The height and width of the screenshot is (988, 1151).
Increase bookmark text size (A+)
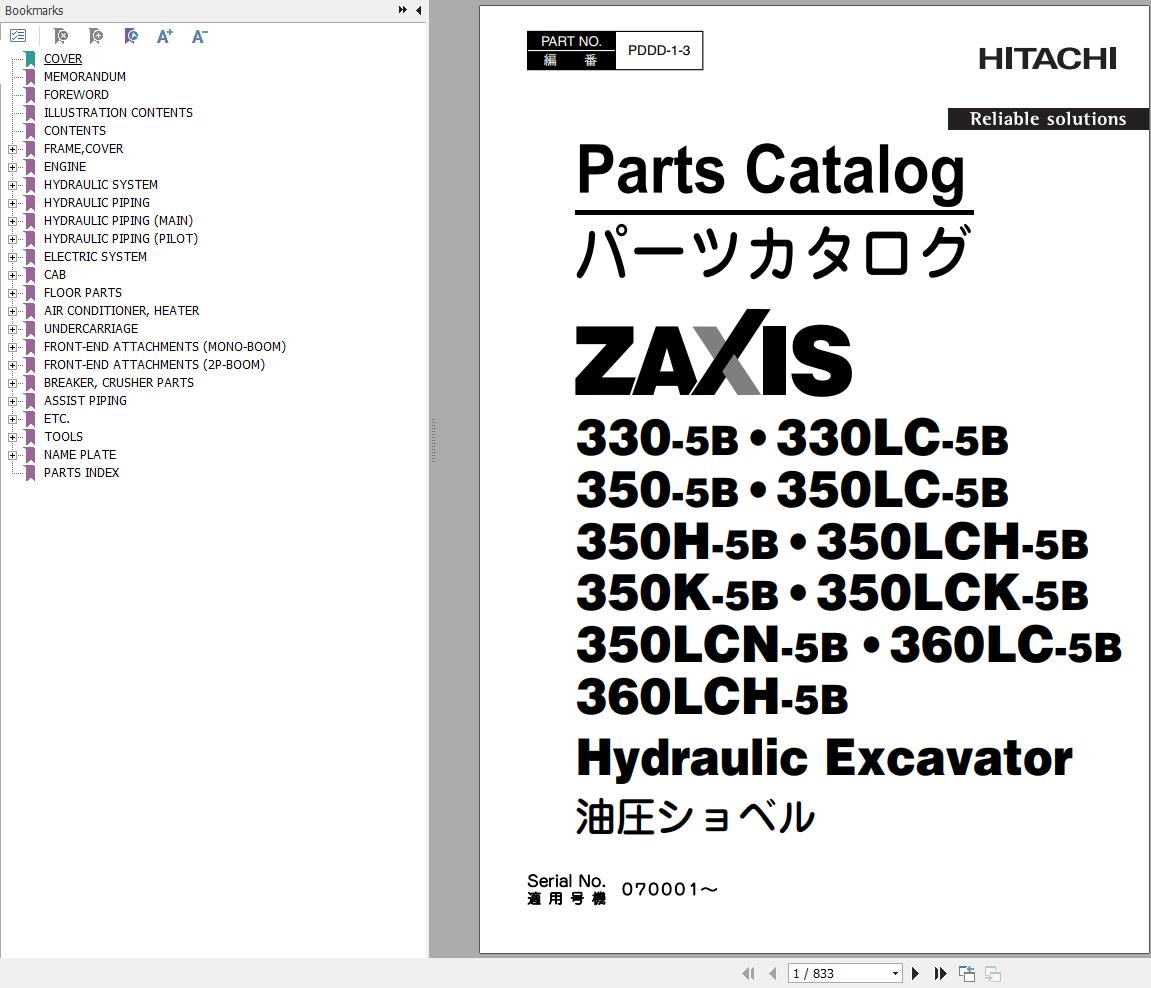[165, 36]
